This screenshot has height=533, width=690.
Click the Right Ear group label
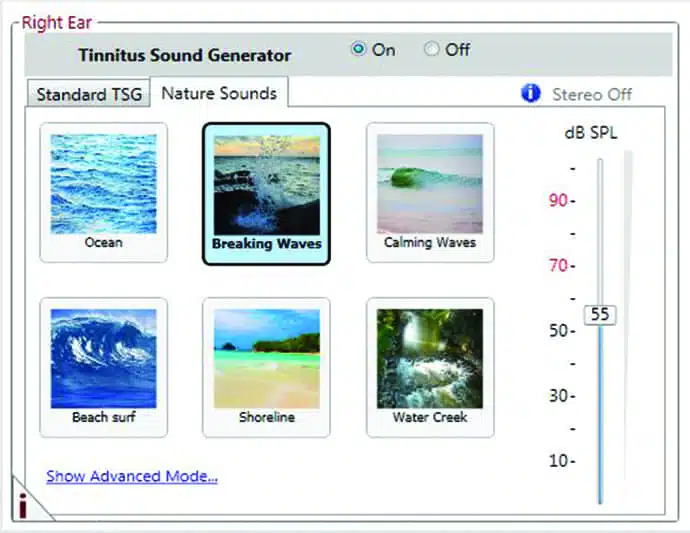pyautogui.click(x=57, y=20)
